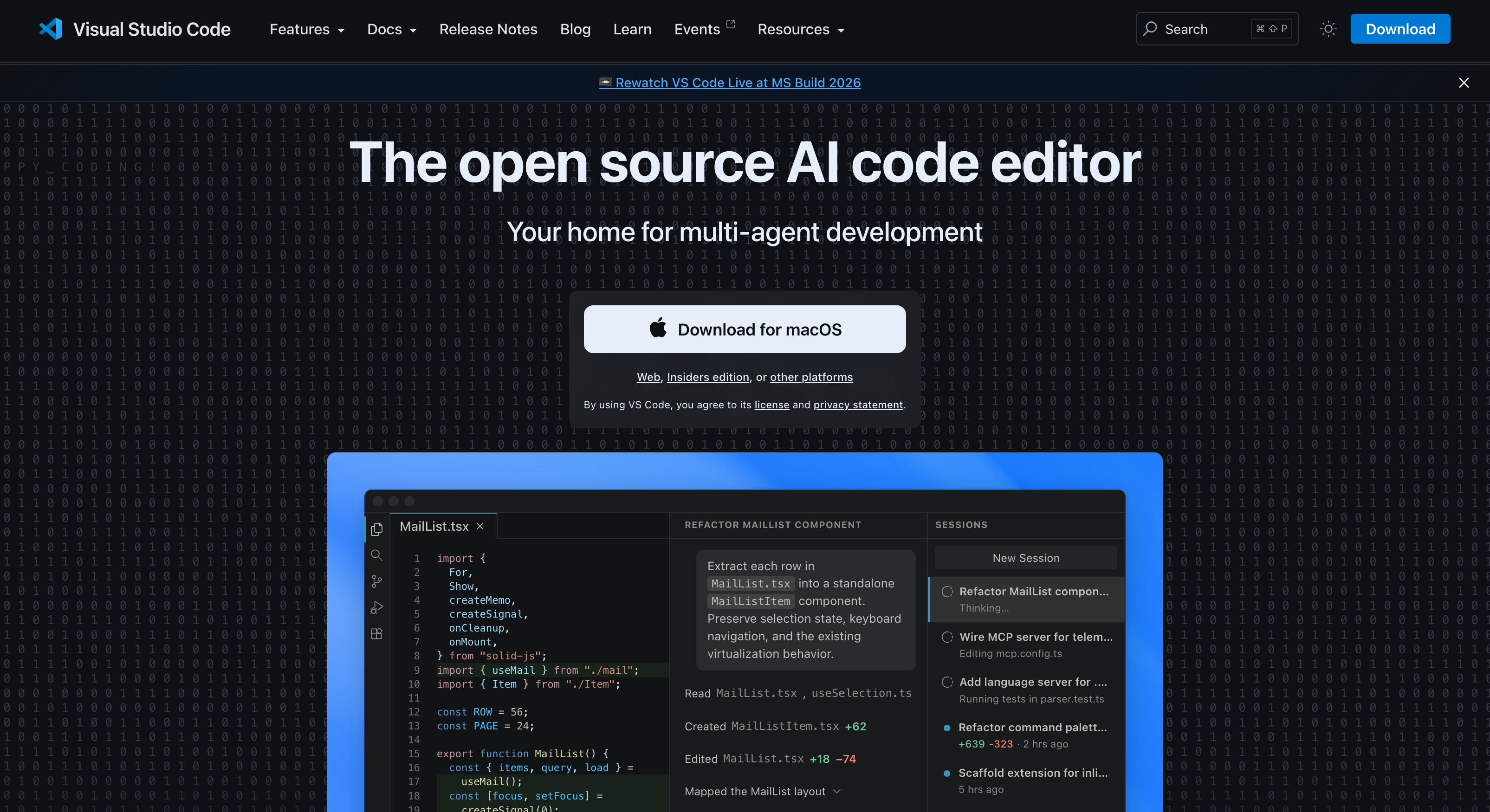Image resolution: width=1490 pixels, height=812 pixels.
Task: Click REFACTOR MAILLIST COMPONENT panel header
Action: (773, 525)
